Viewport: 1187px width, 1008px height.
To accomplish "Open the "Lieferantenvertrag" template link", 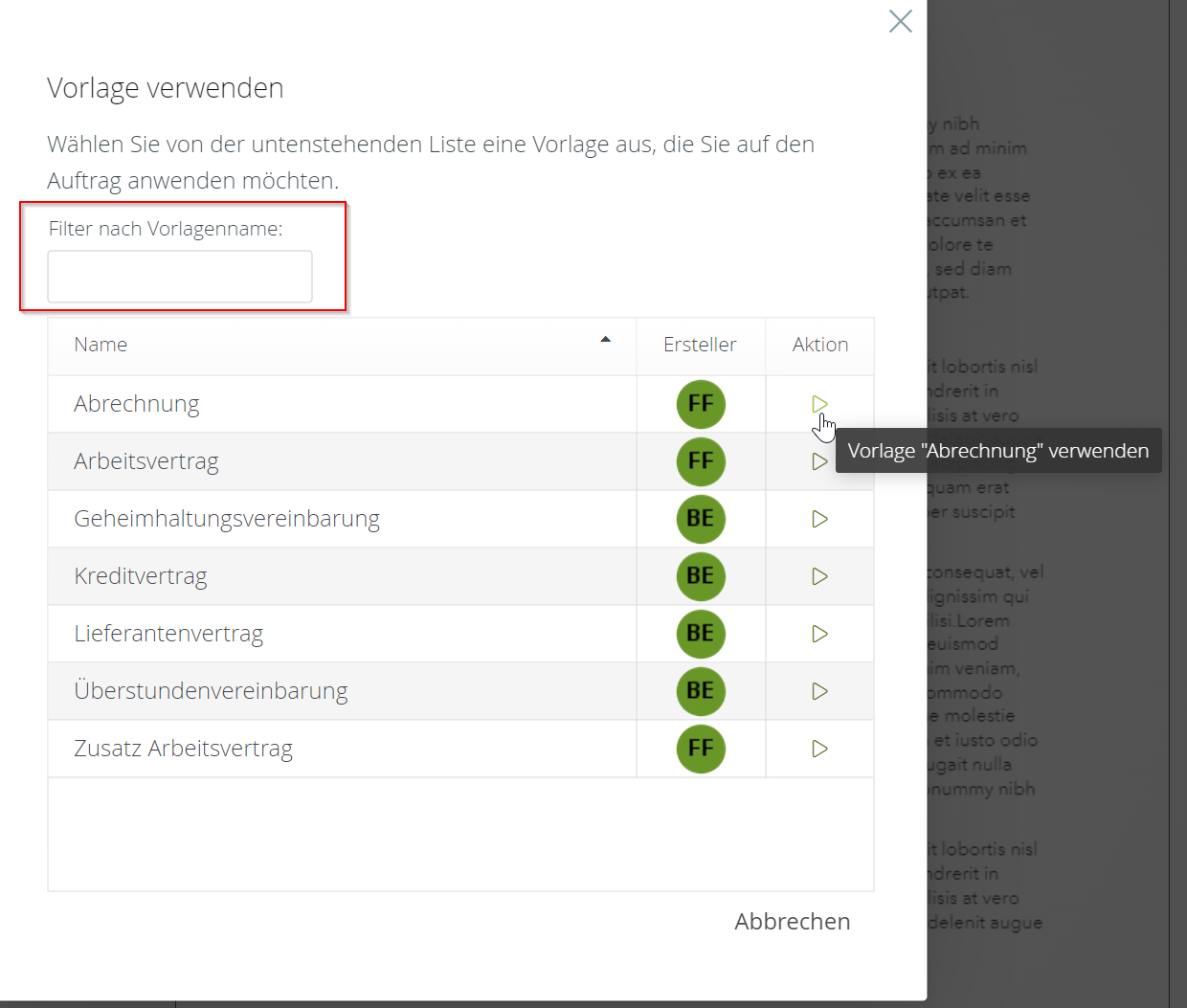I will (168, 633).
